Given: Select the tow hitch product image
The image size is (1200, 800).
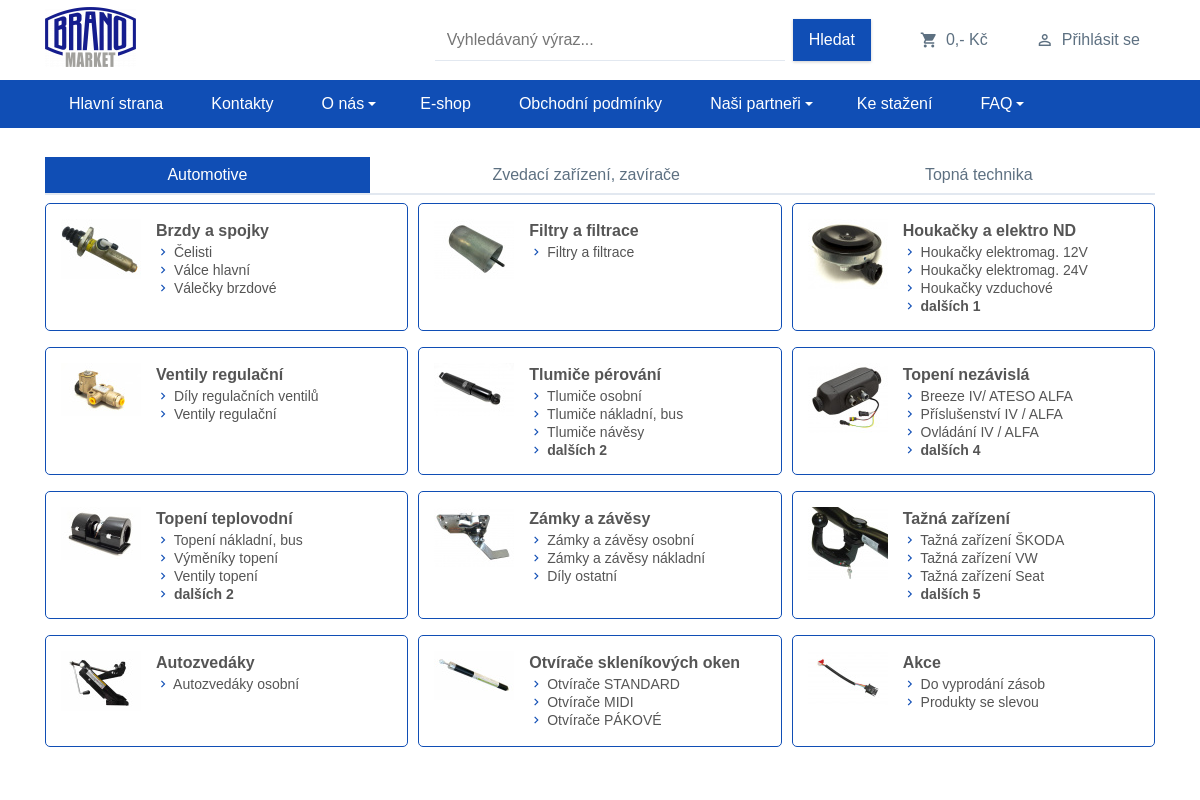Looking at the screenshot, I should coord(848,542).
